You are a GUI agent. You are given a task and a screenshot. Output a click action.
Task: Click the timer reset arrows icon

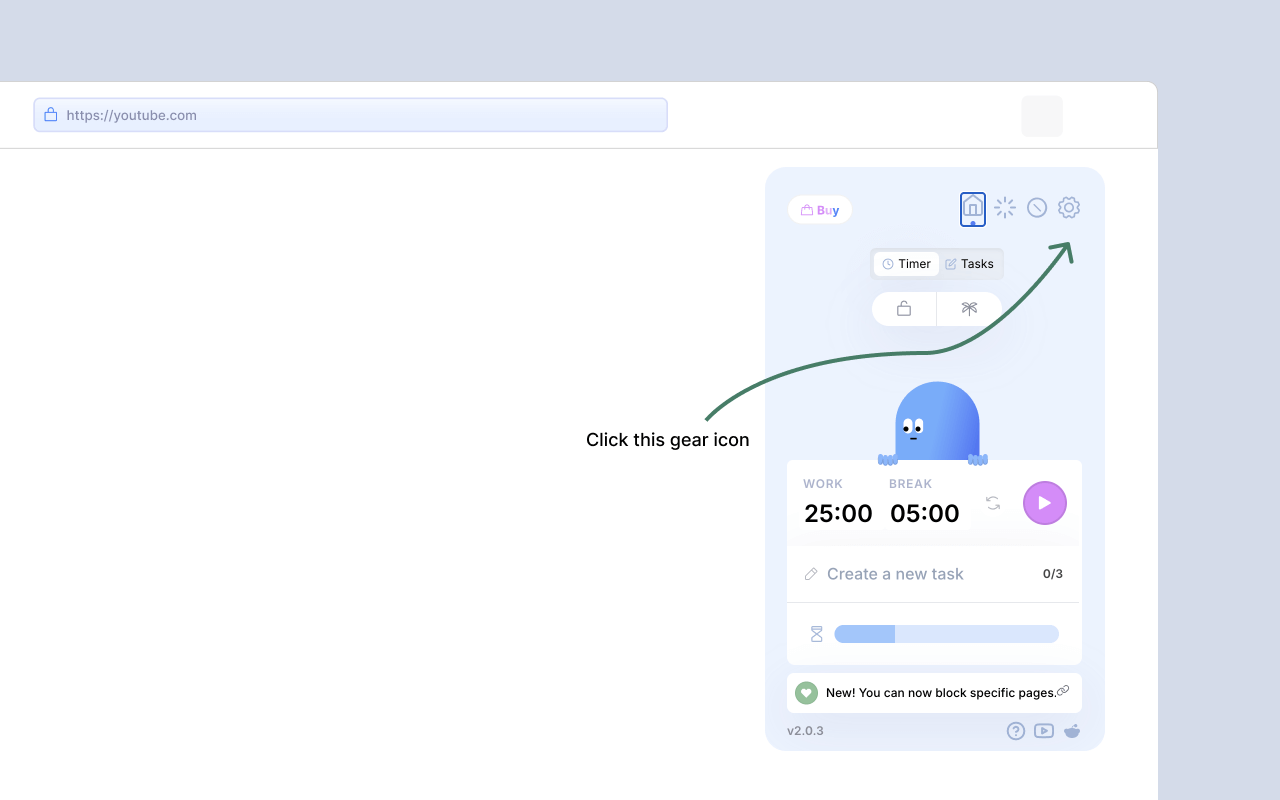(993, 503)
